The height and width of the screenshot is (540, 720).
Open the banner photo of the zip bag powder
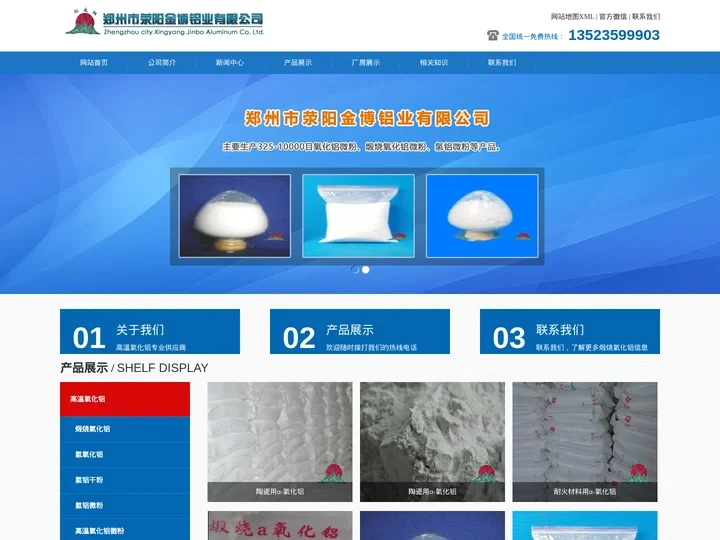click(x=358, y=216)
